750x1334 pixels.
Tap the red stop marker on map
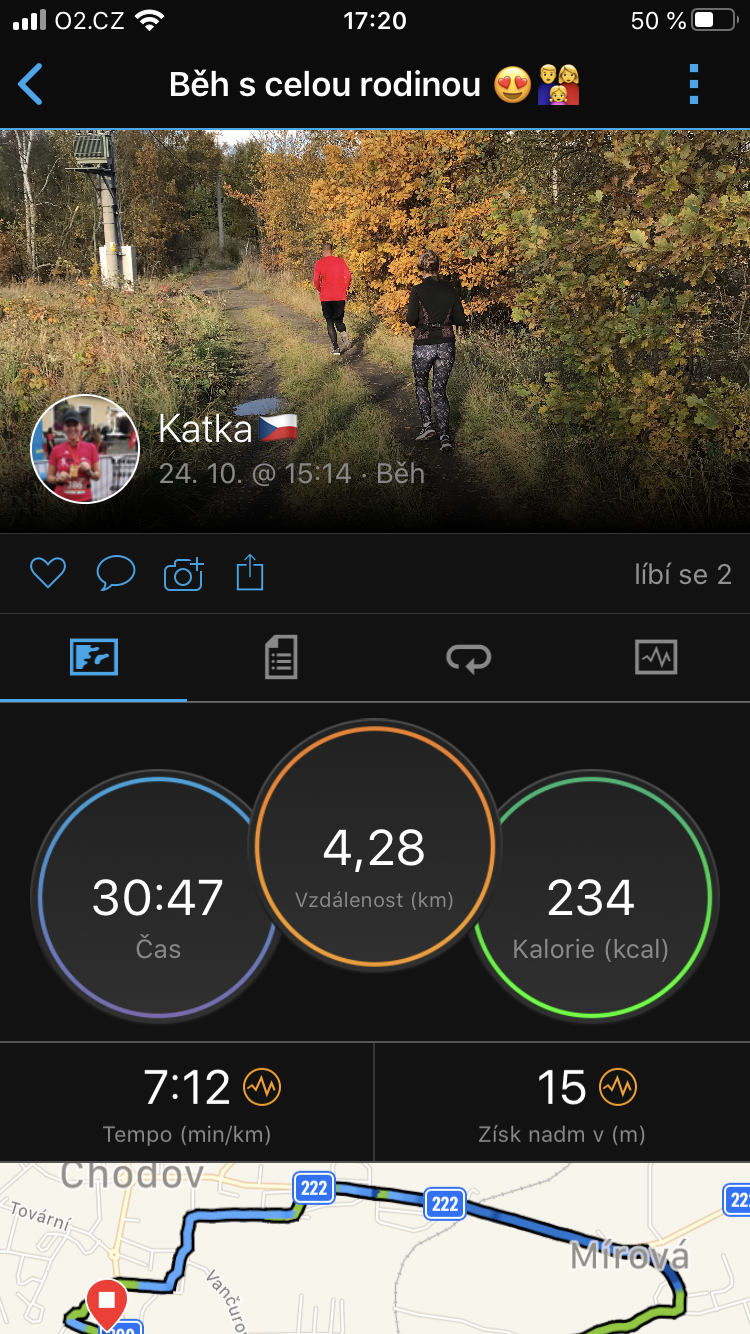(106, 1304)
